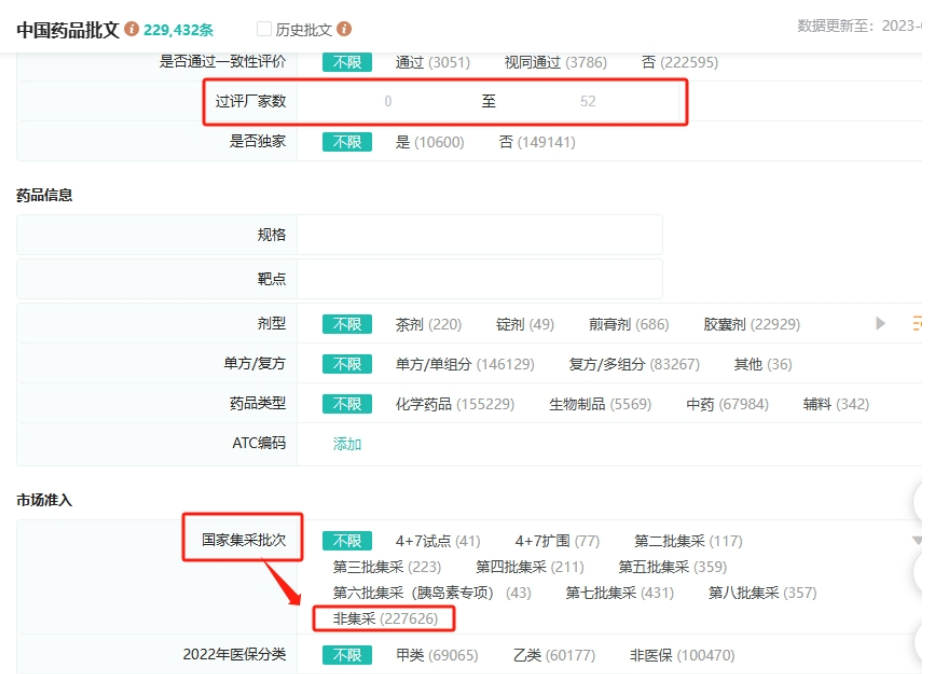
Task: Filter by 第三批集采 (223)
Action: 387,567
